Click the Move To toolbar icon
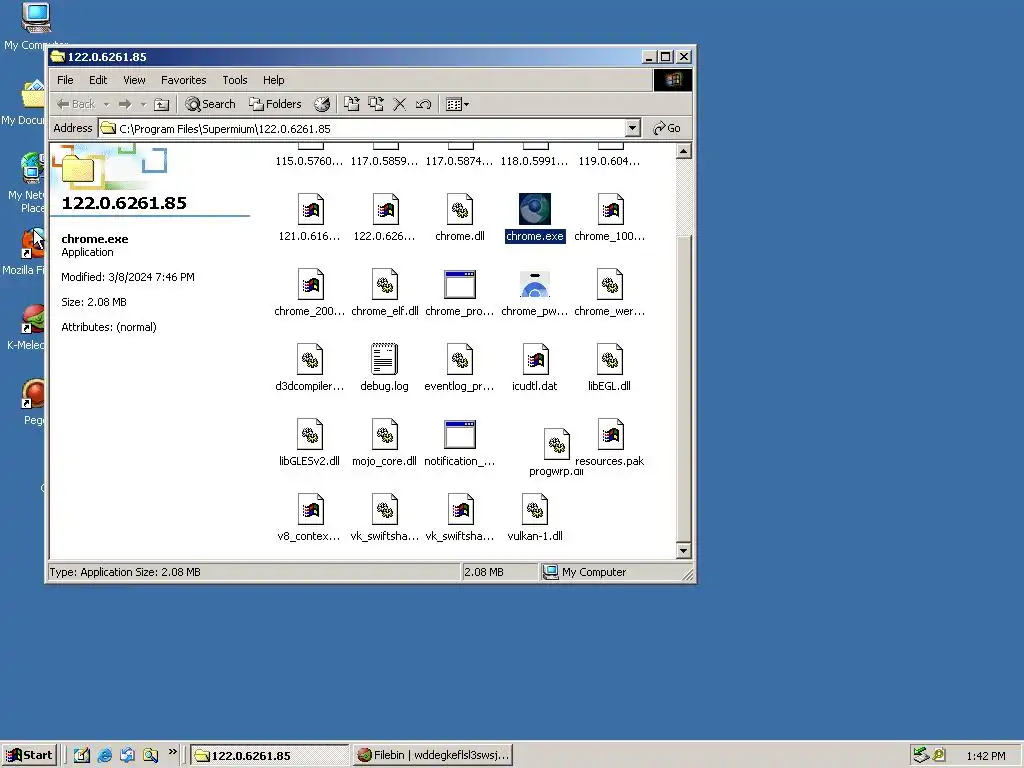Viewport: 1024px width, 768px height. (x=352, y=104)
